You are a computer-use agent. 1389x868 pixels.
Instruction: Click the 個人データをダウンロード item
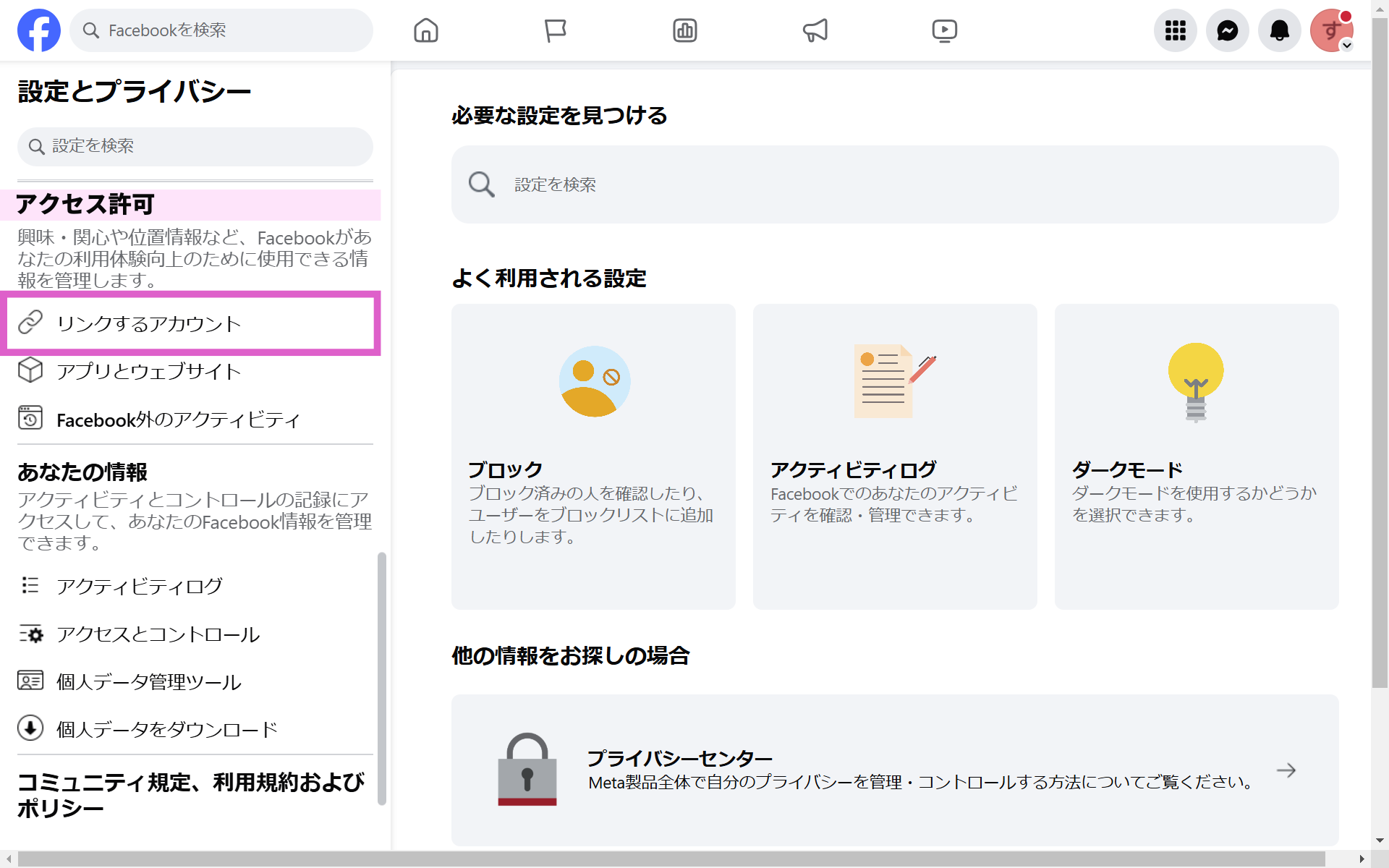167,729
